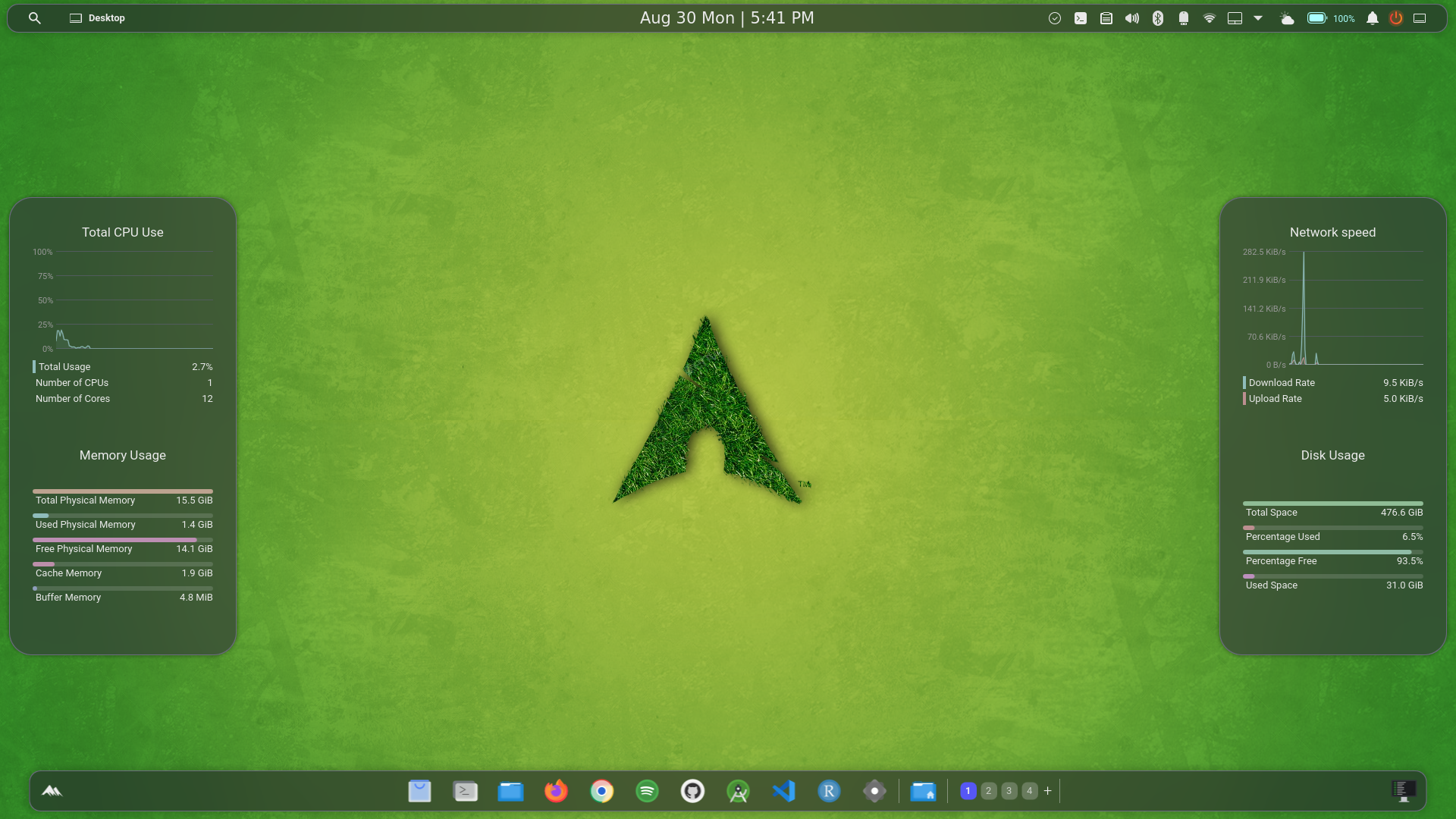Click 'Number of Cores' row
1456x819 pixels.
tap(123, 398)
